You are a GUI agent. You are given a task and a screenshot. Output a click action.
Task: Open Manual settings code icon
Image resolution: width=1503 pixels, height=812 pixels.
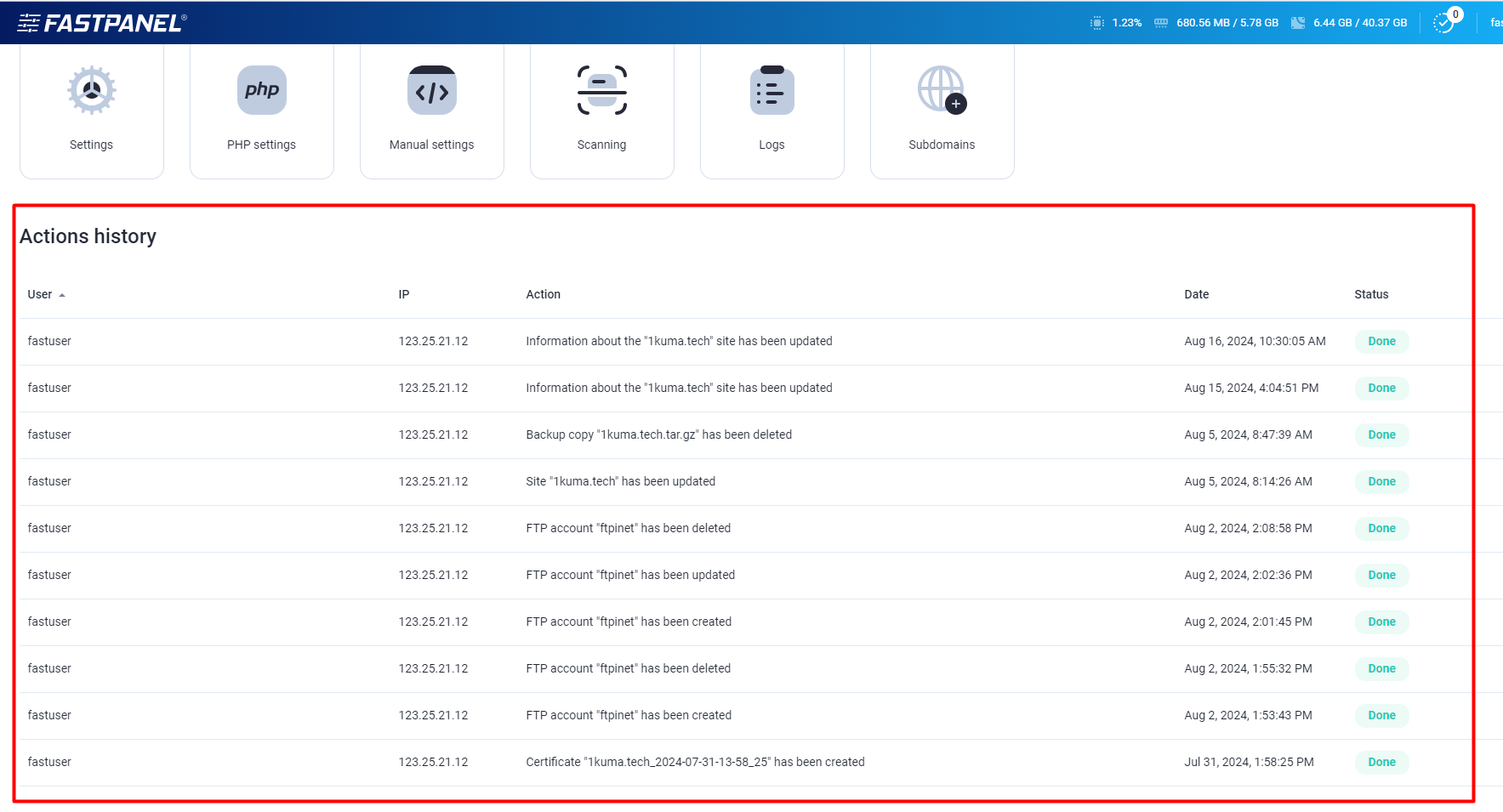pos(431,90)
